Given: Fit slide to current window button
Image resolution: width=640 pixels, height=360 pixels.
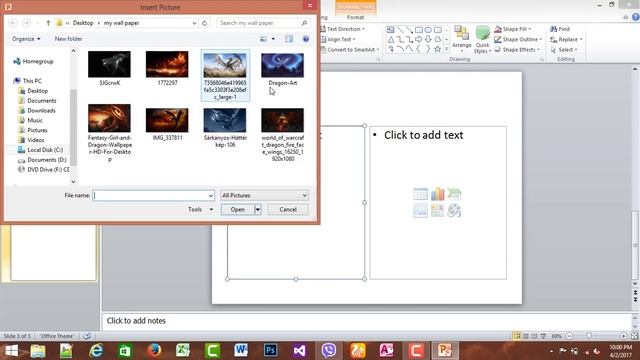Looking at the screenshot, I should 635,336.
